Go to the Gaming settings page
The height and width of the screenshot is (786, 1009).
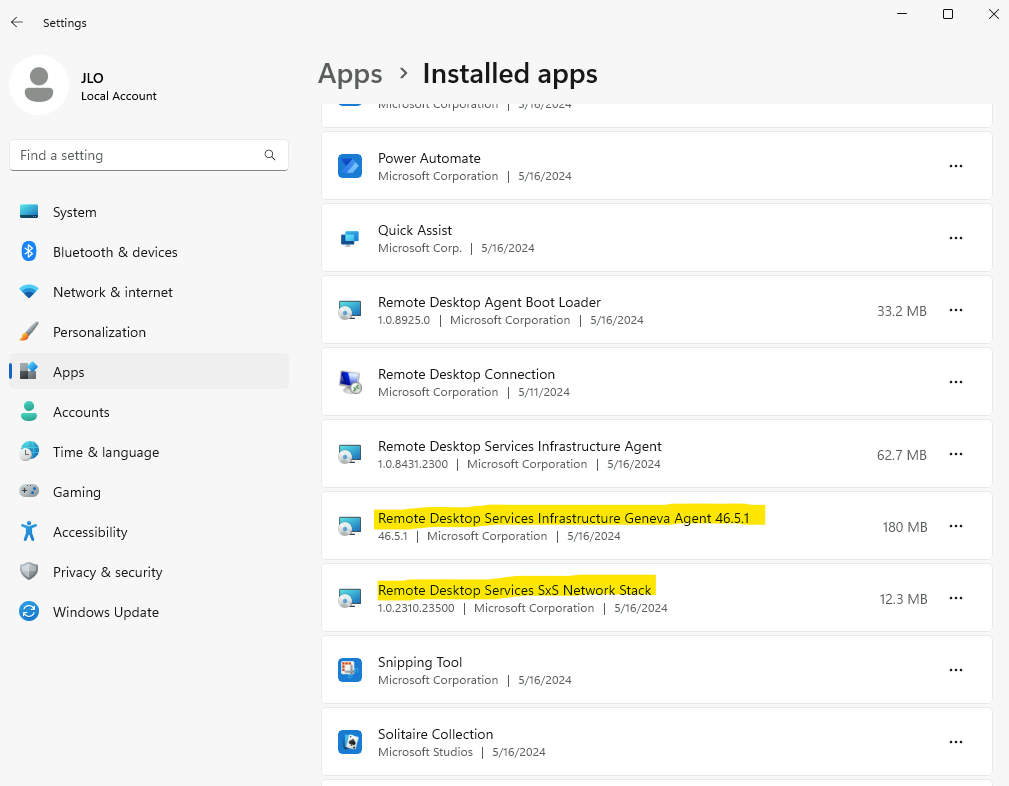coord(149,491)
